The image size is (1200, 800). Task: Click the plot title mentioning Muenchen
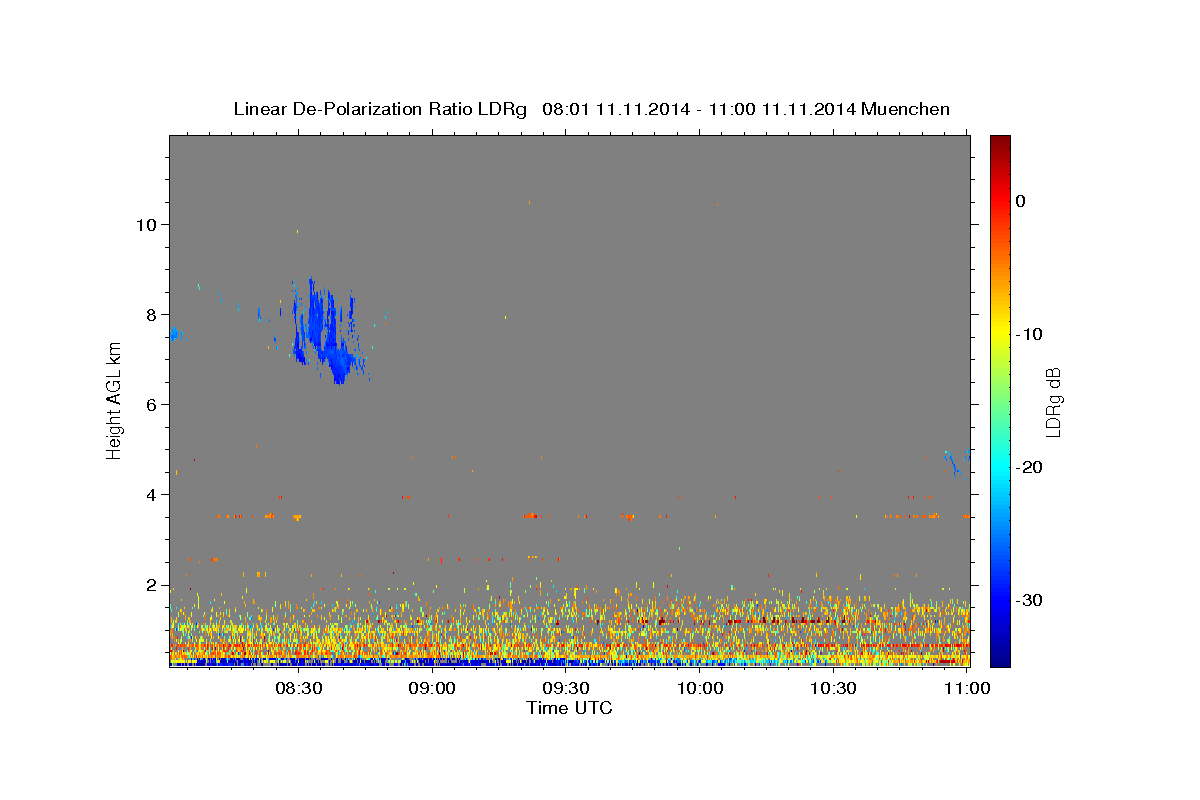point(591,109)
